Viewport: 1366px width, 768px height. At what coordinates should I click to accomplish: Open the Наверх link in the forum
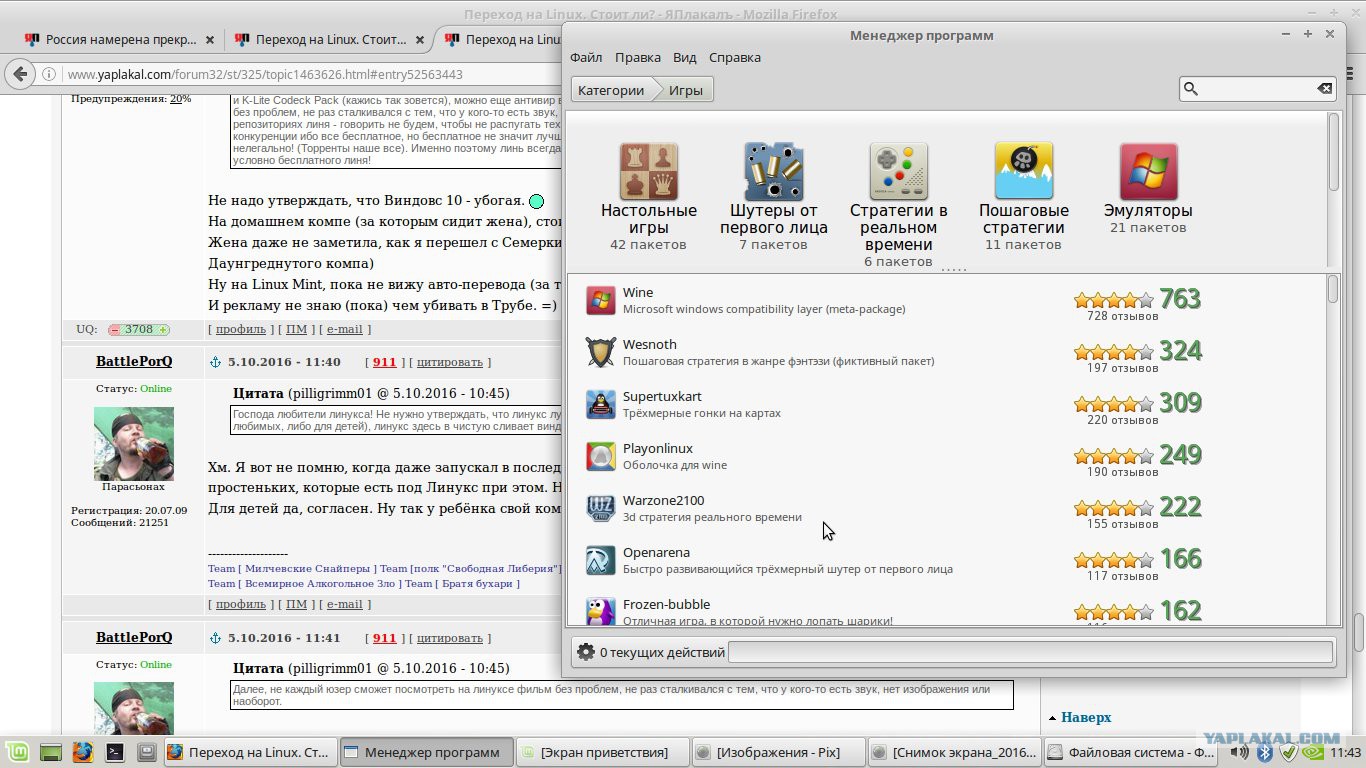(1086, 717)
